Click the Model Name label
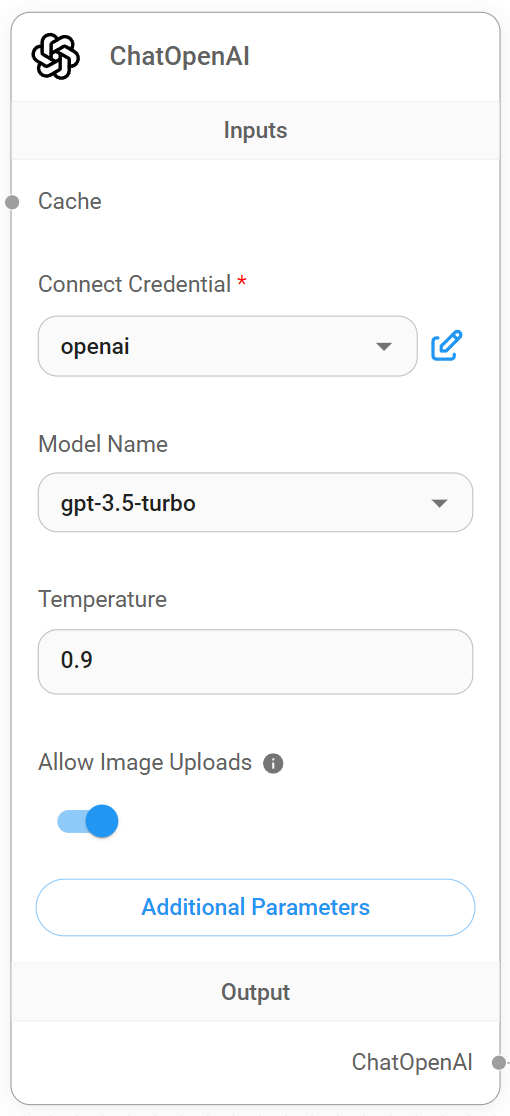 click(x=103, y=444)
